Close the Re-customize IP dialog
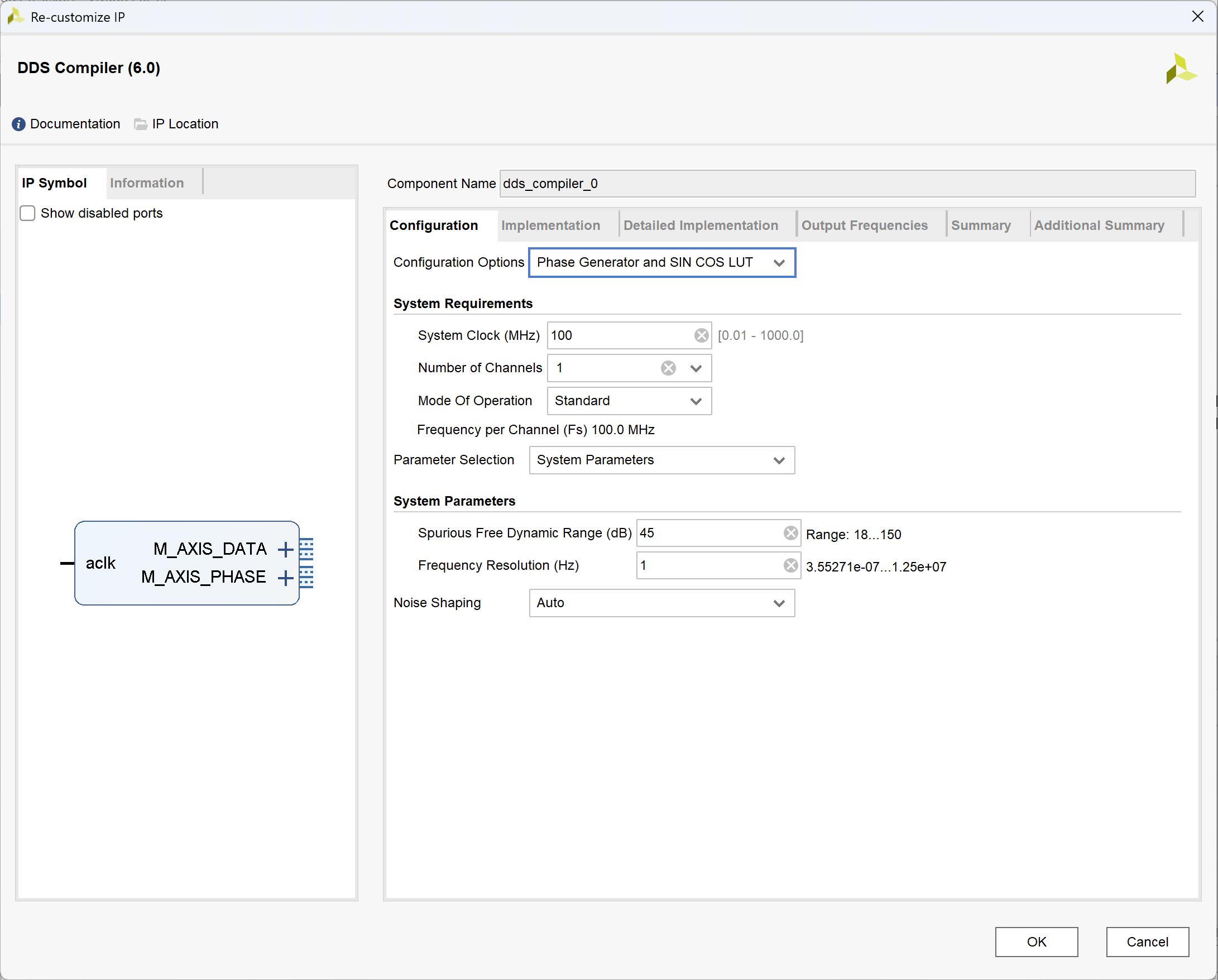Viewport: 1218px width, 980px height. pyautogui.click(x=1198, y=17)
